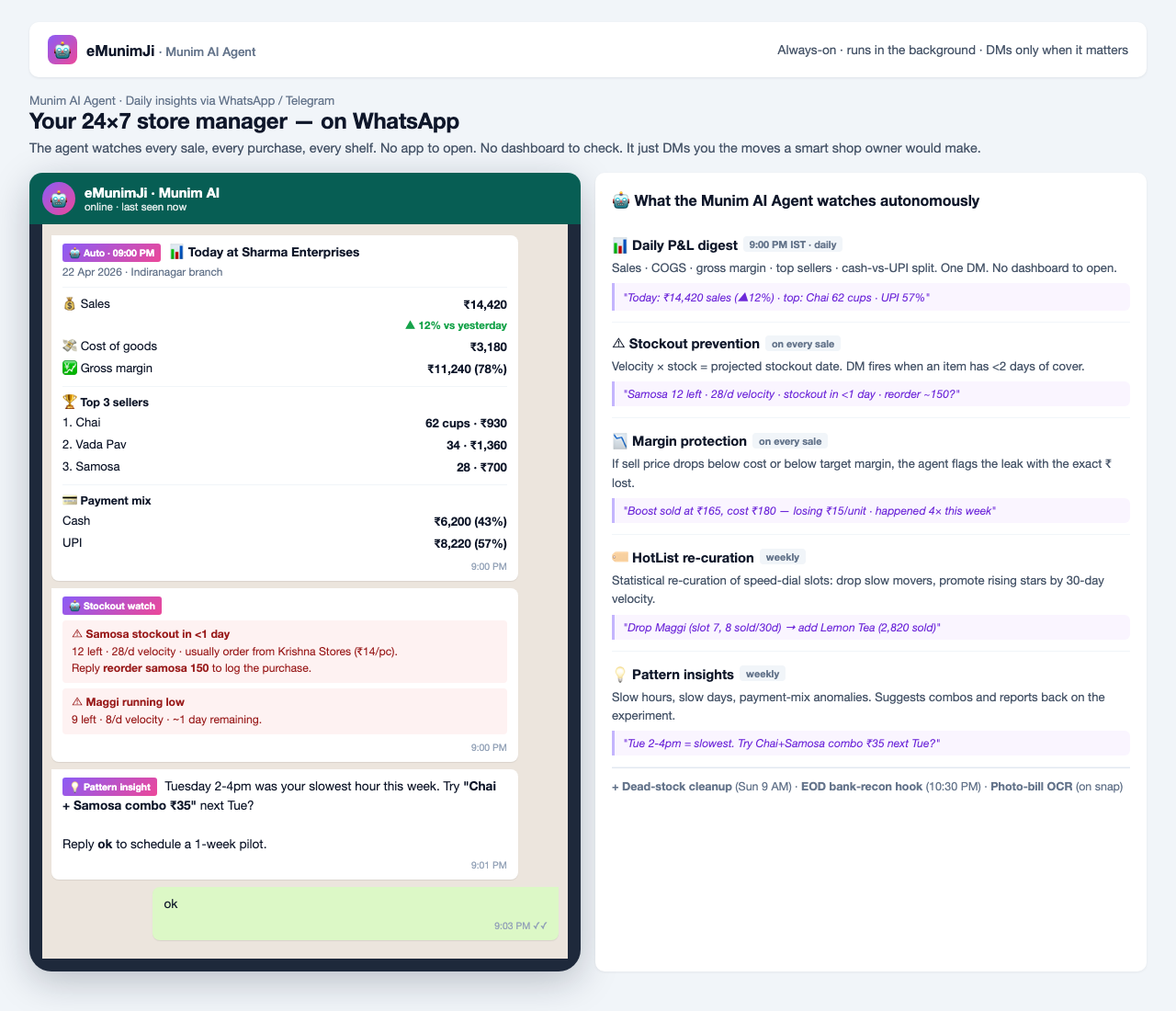Click the Pattern insights lightbulb icon
This screenshot has width=1176, height=1011.
pyautogui.click(x=620, y=675)
